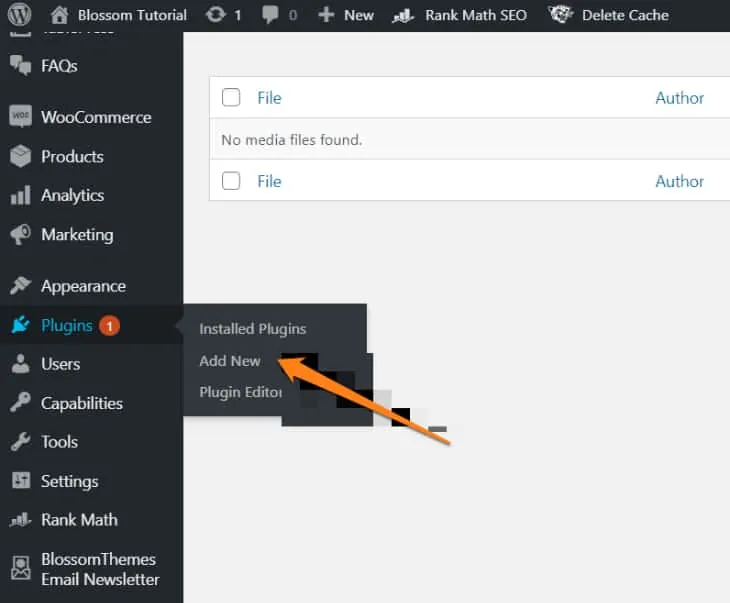This screenshot has height=603, width=730.
Task: Click the Appearance paintbrush icon
Action: pos(20,286)
